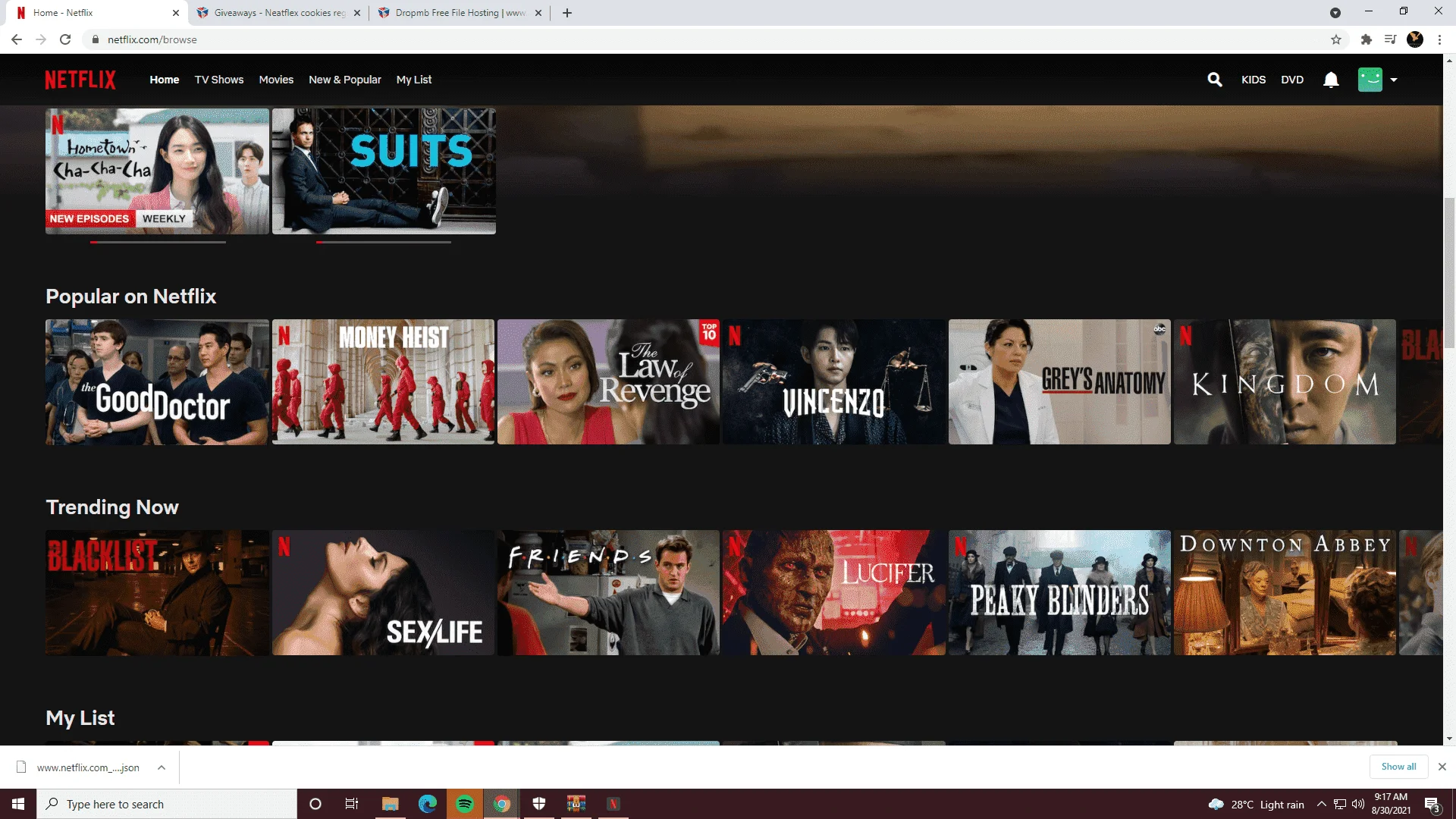Image resolution: width=1456 pixels, height=819 pixels.
Task: Open Hometown Cha-Cha-Cha title
Action: pos(157,171)
